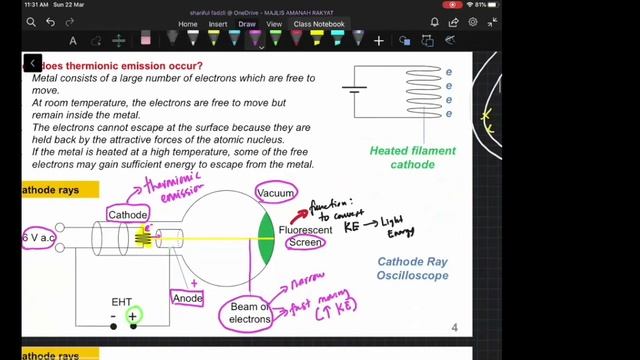The image size is (640, 360).
Task: Select the cyan highlighter
Action: (337, 38)
